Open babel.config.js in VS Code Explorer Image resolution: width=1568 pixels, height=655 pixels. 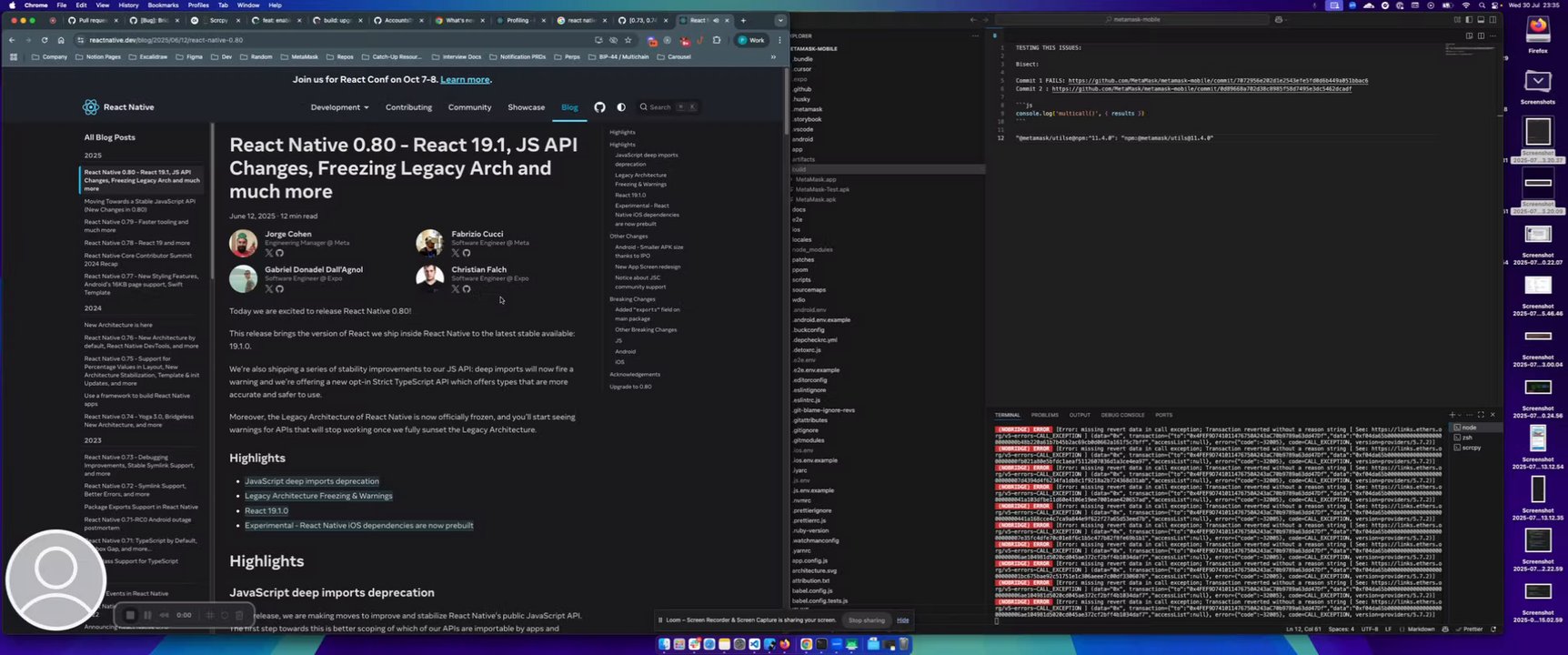point(811,590)
